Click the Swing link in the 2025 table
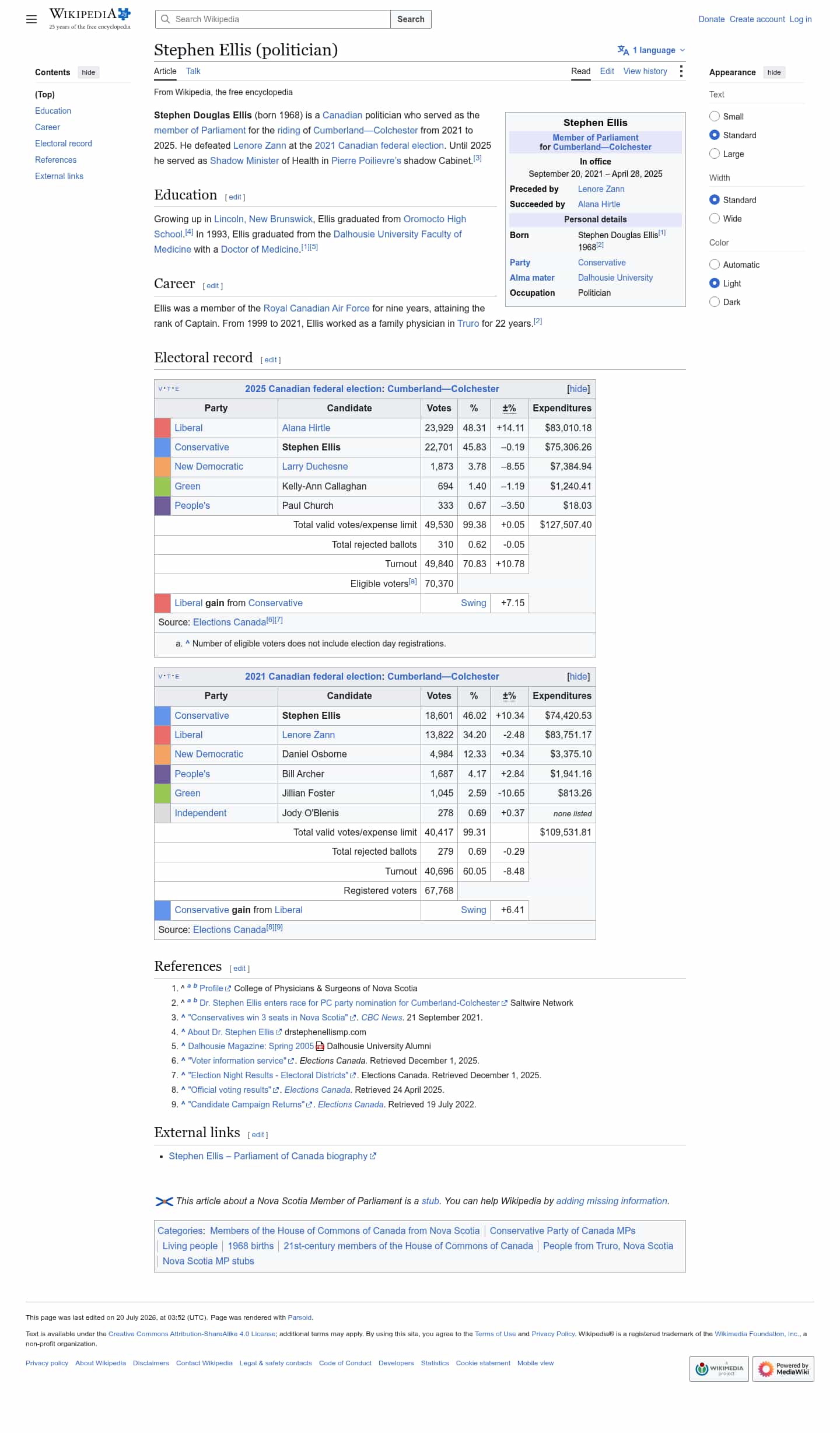 473,603
